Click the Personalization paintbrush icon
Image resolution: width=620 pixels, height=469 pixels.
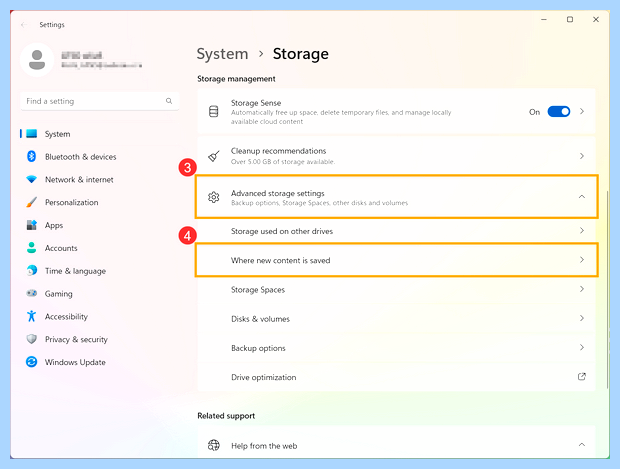[x=31, y=202]
